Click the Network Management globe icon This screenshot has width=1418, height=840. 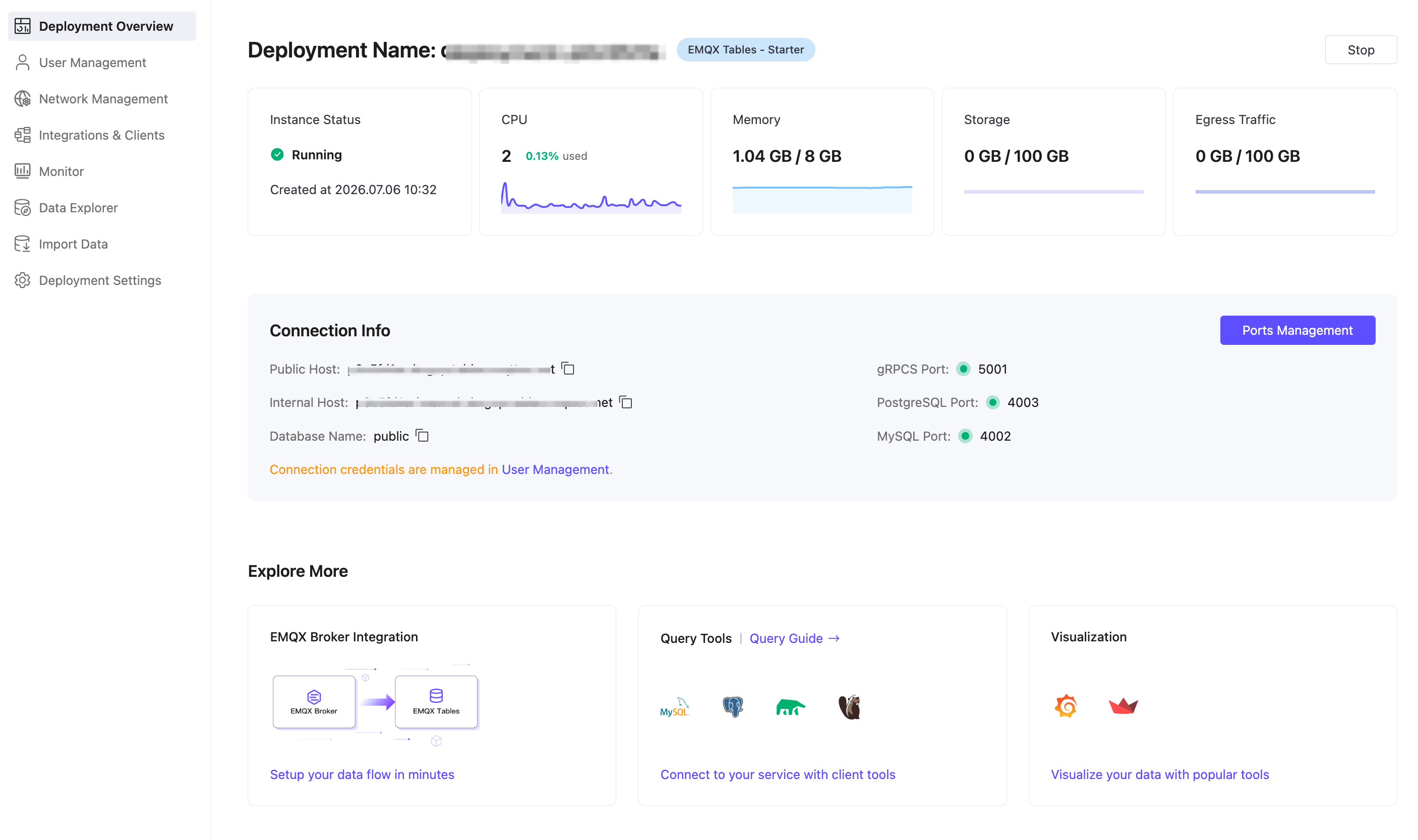click(23, 98)
